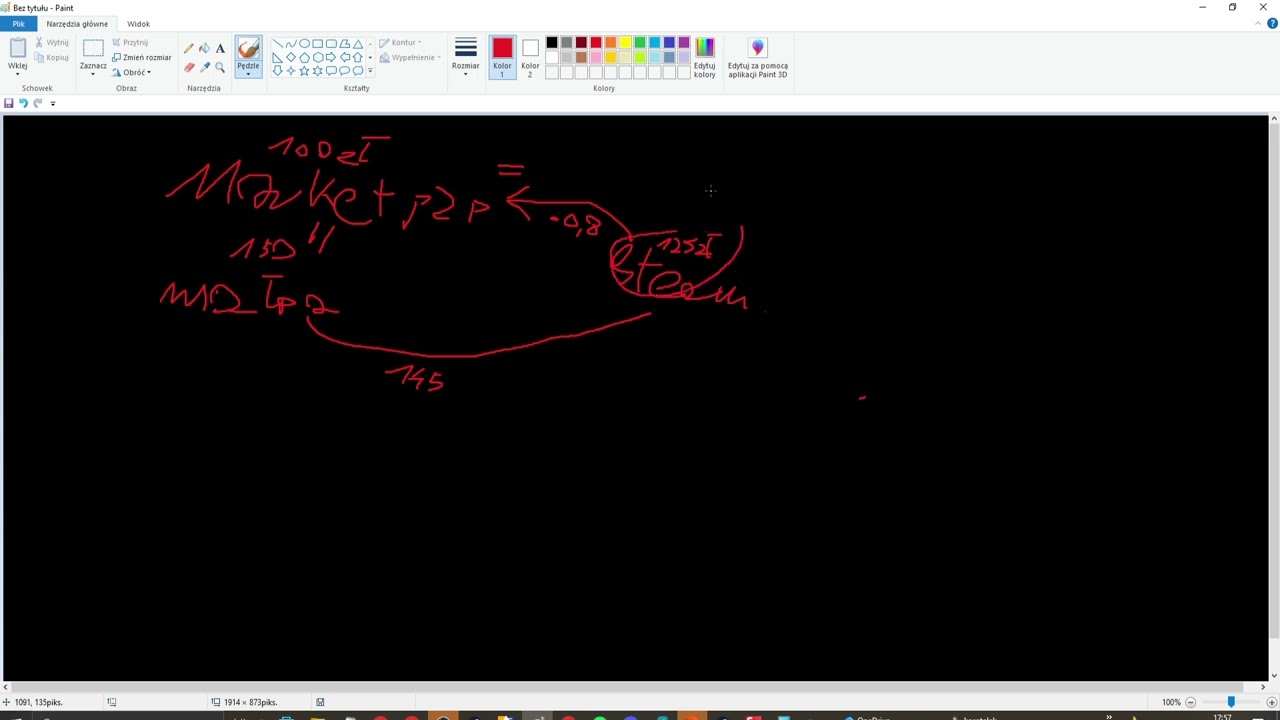Activate Kolor 1 foreground color
The width and height of the screenshot is (1280, 720).
coord(502,58)
